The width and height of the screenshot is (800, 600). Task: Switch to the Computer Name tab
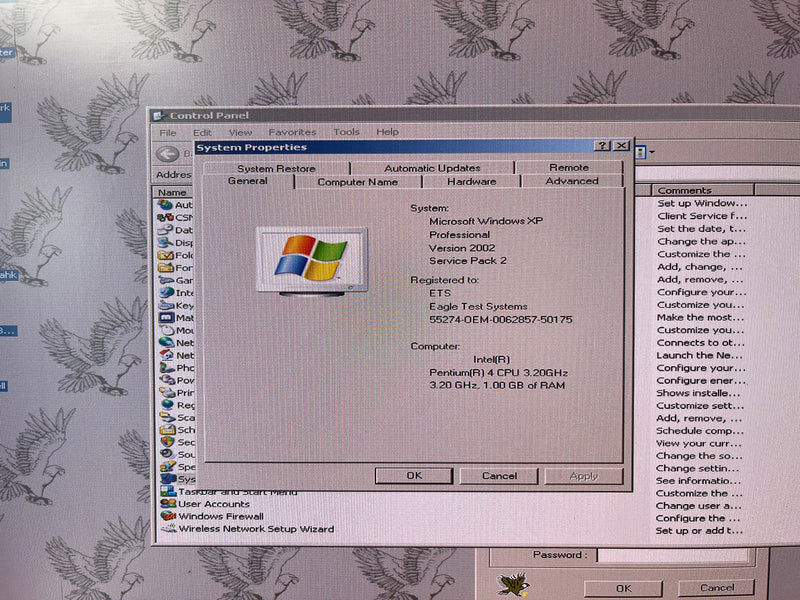357,182
